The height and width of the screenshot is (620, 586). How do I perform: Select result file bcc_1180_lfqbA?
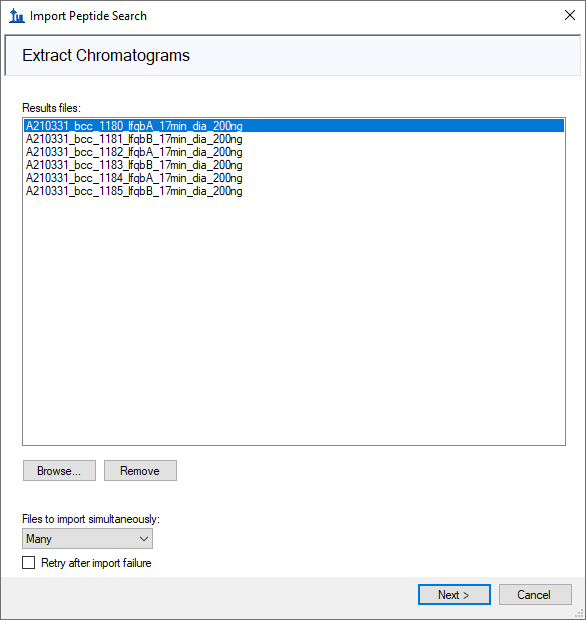point(294,126)
